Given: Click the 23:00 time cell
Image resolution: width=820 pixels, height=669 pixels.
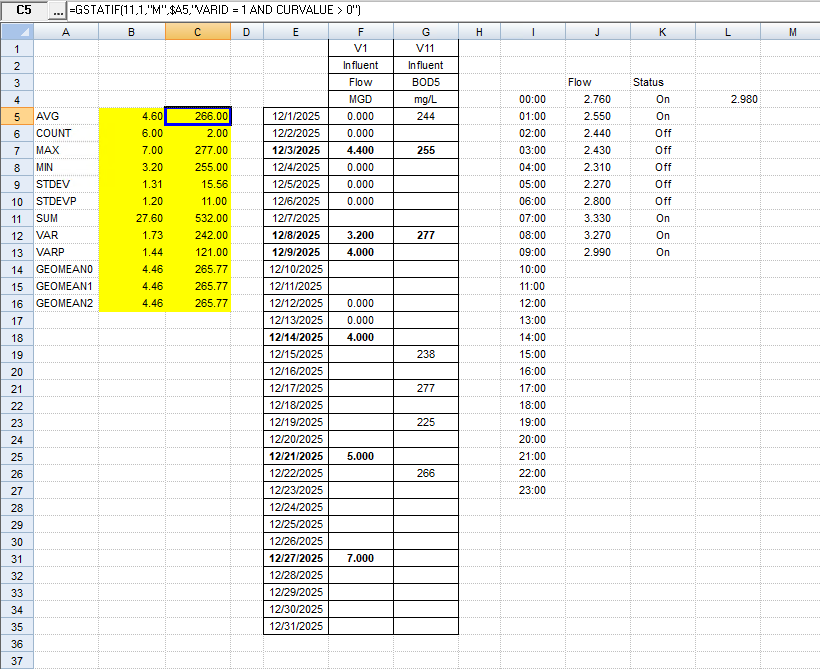Looking at the screenshot, I should pos(533,490).
